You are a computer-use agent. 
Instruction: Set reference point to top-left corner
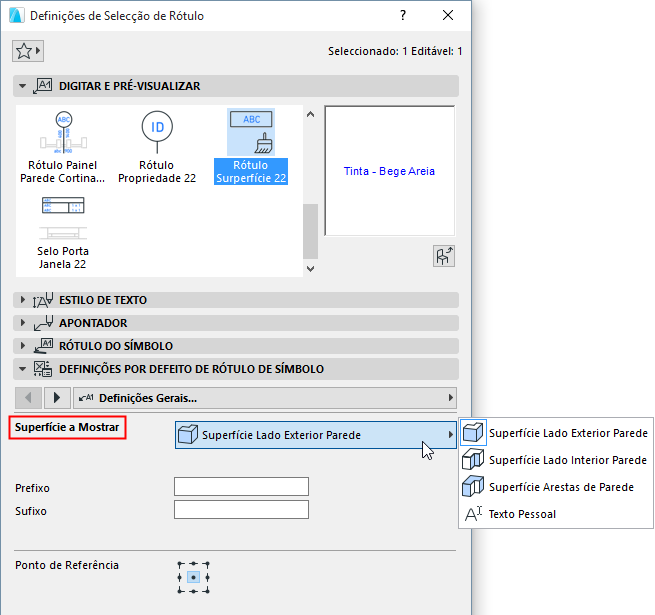pyautogui.click(x=180, y=564)
